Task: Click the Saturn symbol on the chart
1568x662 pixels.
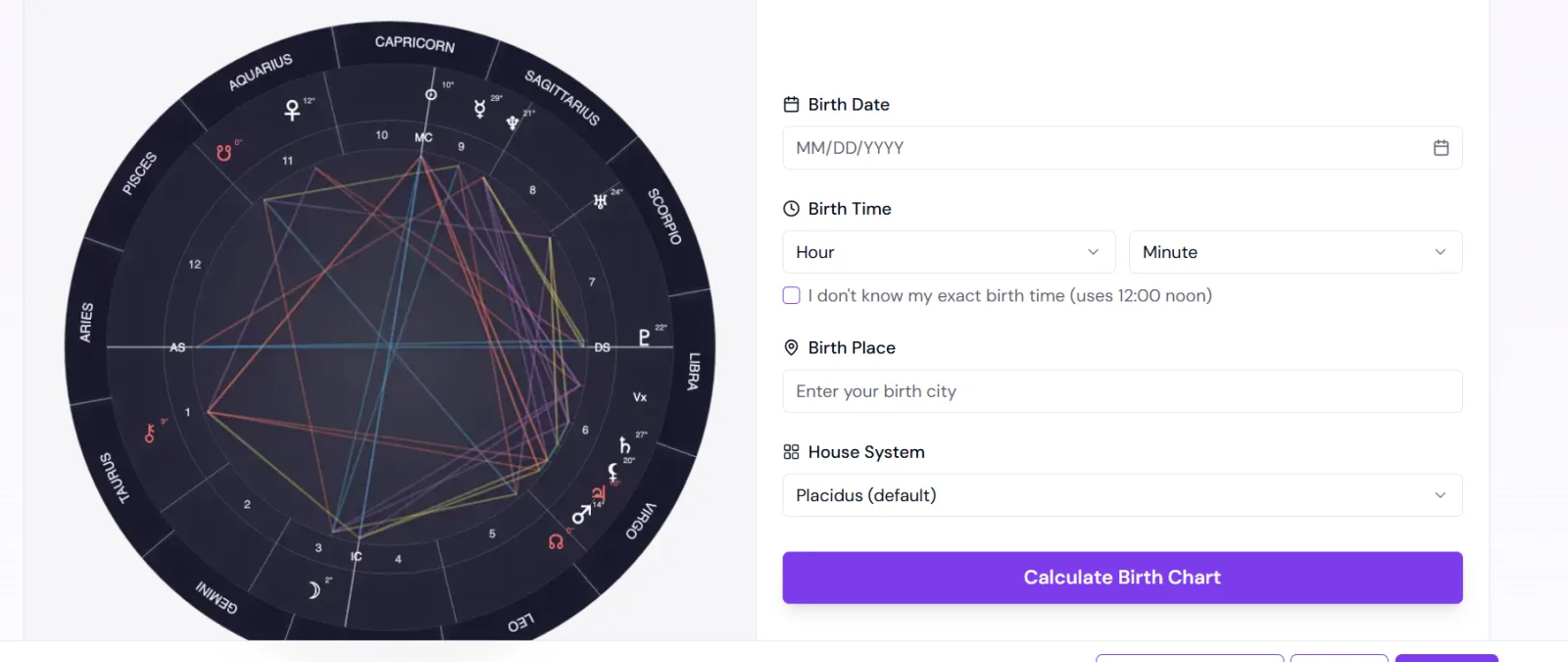Action: [x=625, y=445]
